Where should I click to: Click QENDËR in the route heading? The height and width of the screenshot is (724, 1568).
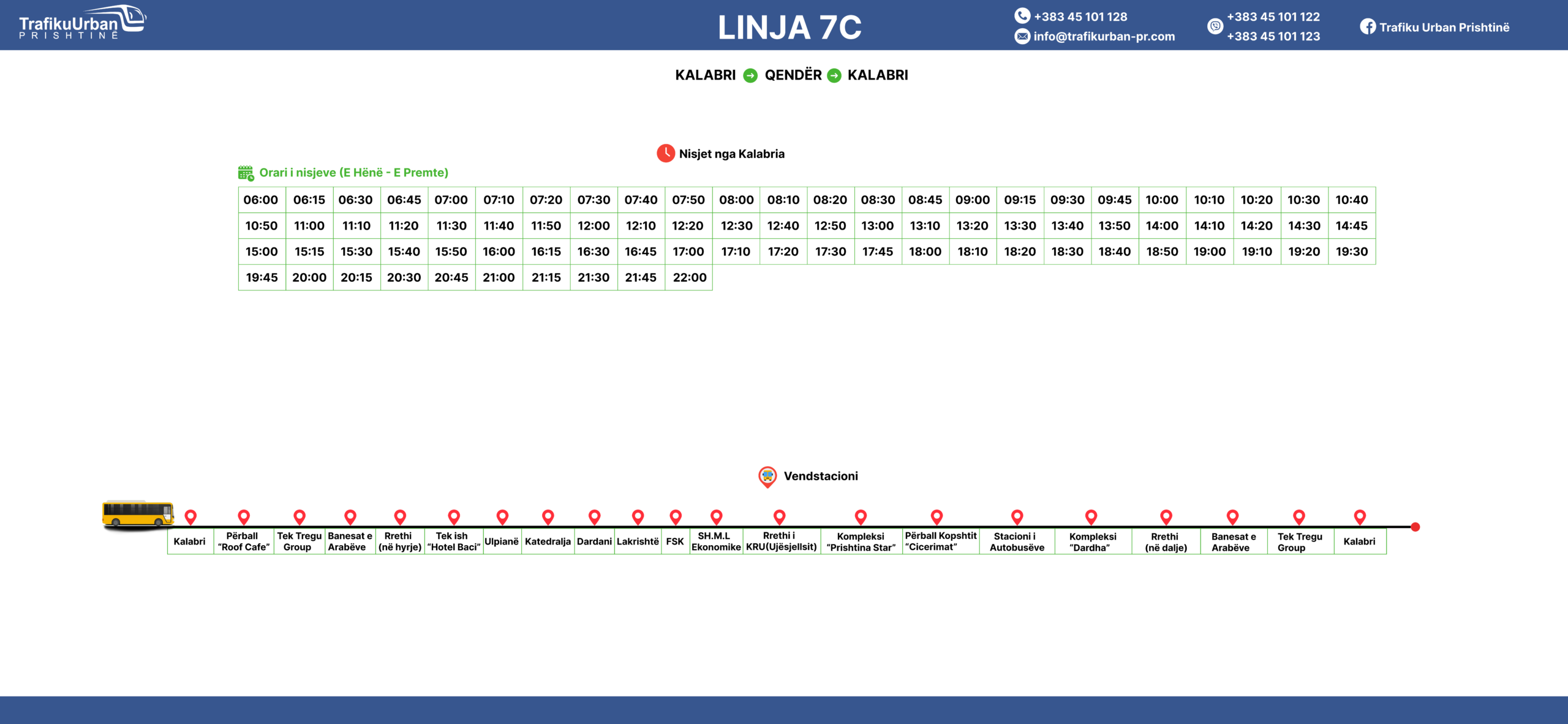[793, 75]
